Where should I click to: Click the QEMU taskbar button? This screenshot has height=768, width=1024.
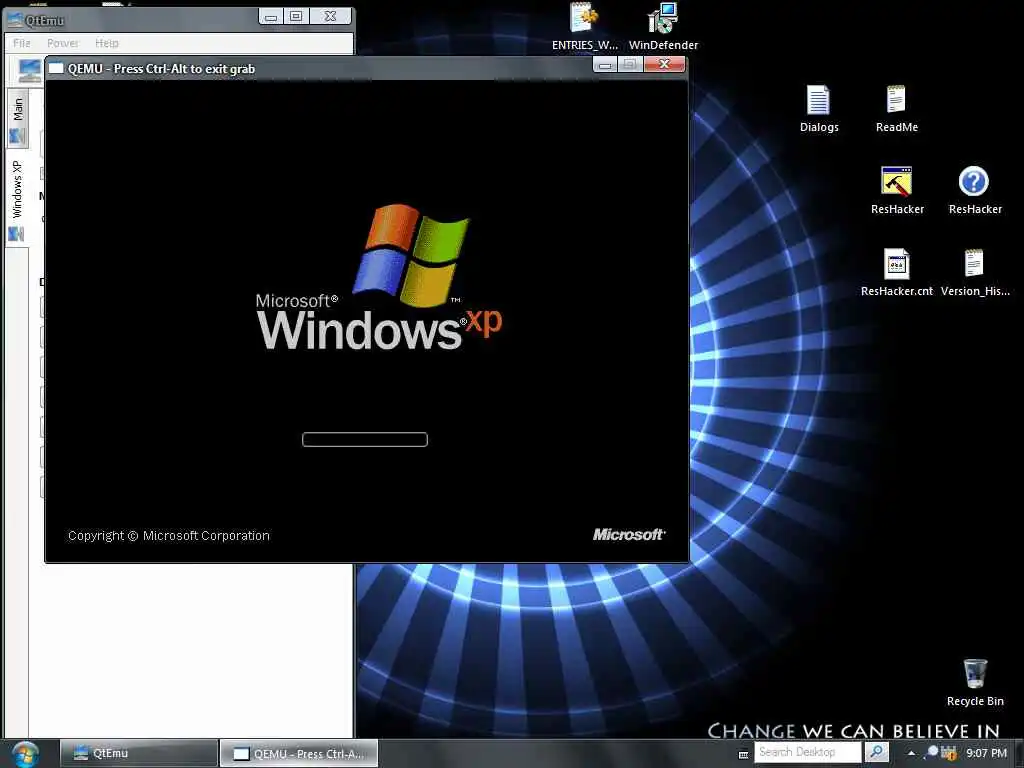click(x=298, y=753)
